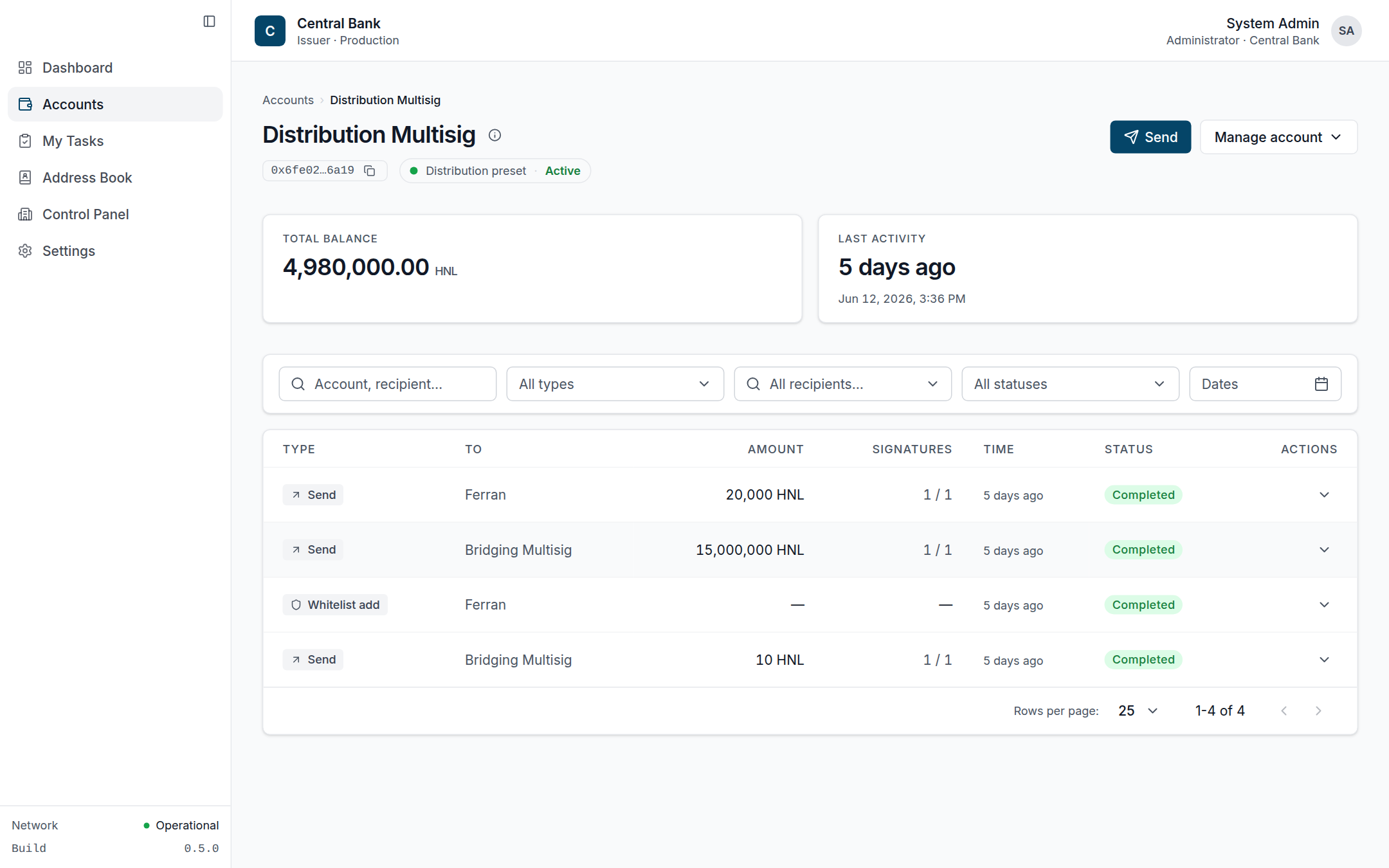Image resolution: width=1389 pixels, height=868 pixels.
Task: Click the Distribution Multisig breadcrumb
Action: [x=385, y=100]
